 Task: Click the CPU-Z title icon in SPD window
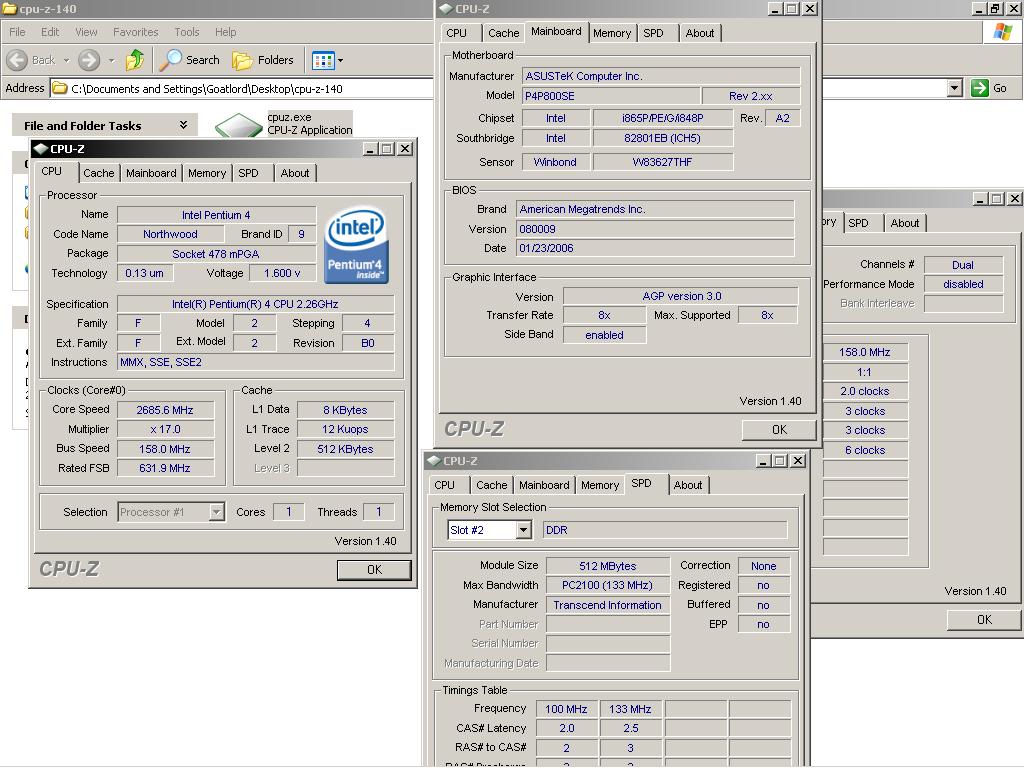point(434,460)
